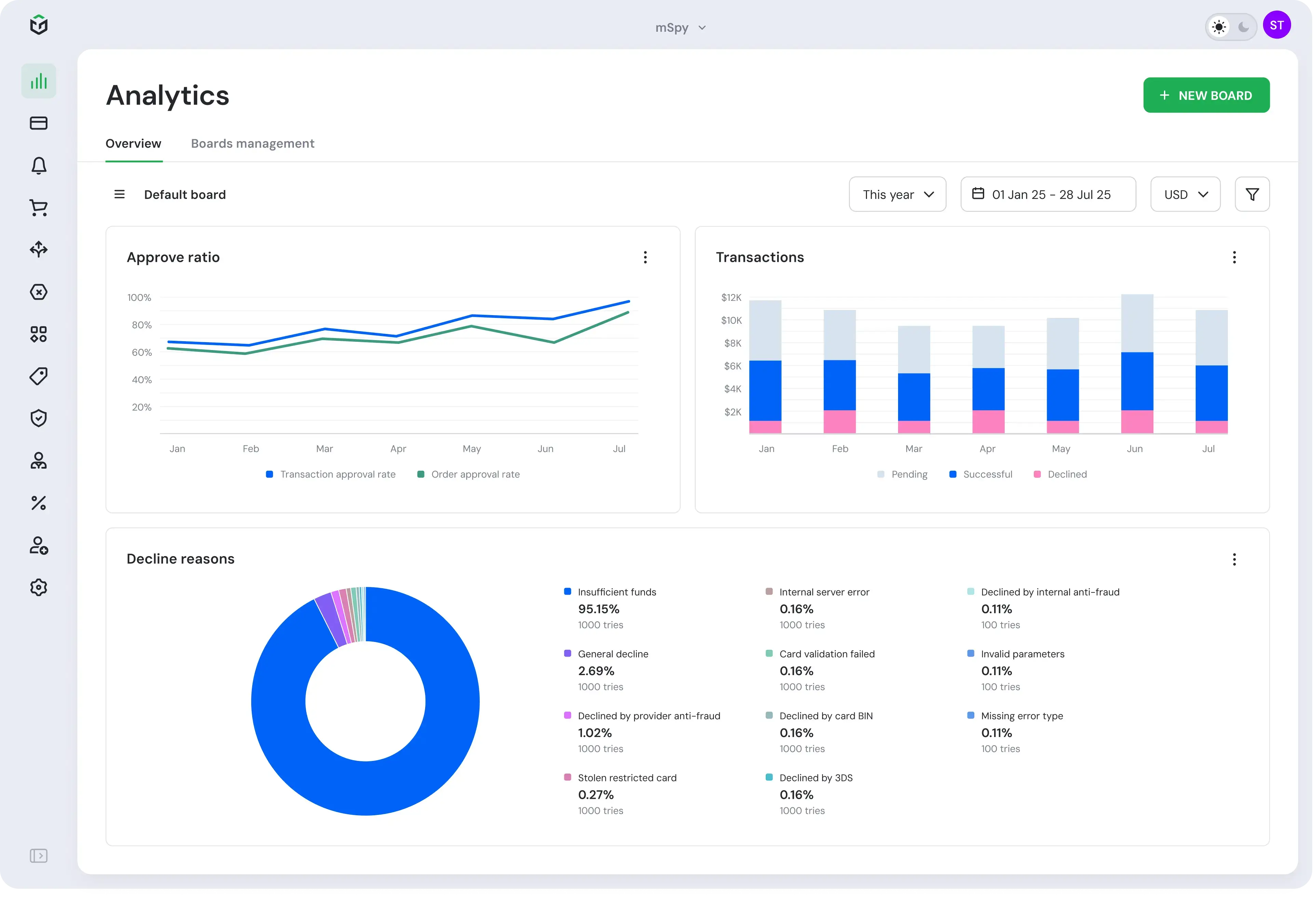The width and height of the screenshot is (1316, 899).
Task: Expand the sidebar using the bottom arrow control
Action: click(39, 856)
